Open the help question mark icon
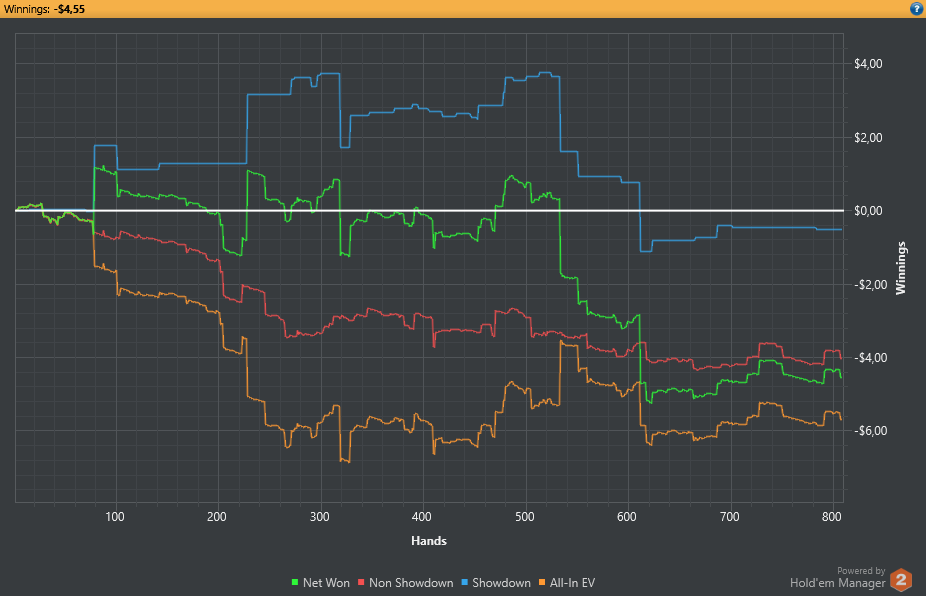The width and height of the screenshot is (926, 596). point(917,9)
